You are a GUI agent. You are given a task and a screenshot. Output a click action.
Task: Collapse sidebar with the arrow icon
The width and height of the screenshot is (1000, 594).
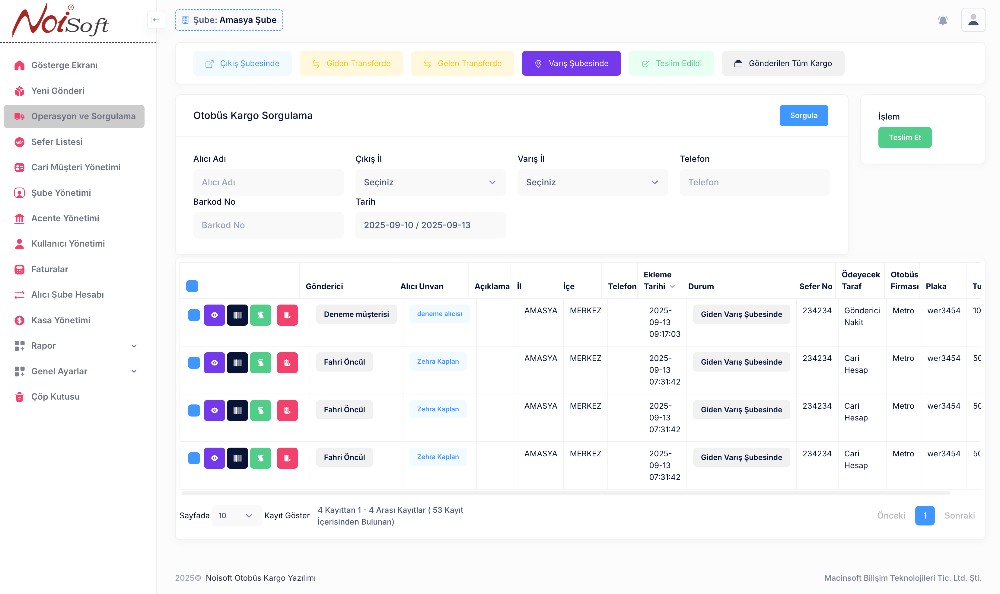pos(155,20)
